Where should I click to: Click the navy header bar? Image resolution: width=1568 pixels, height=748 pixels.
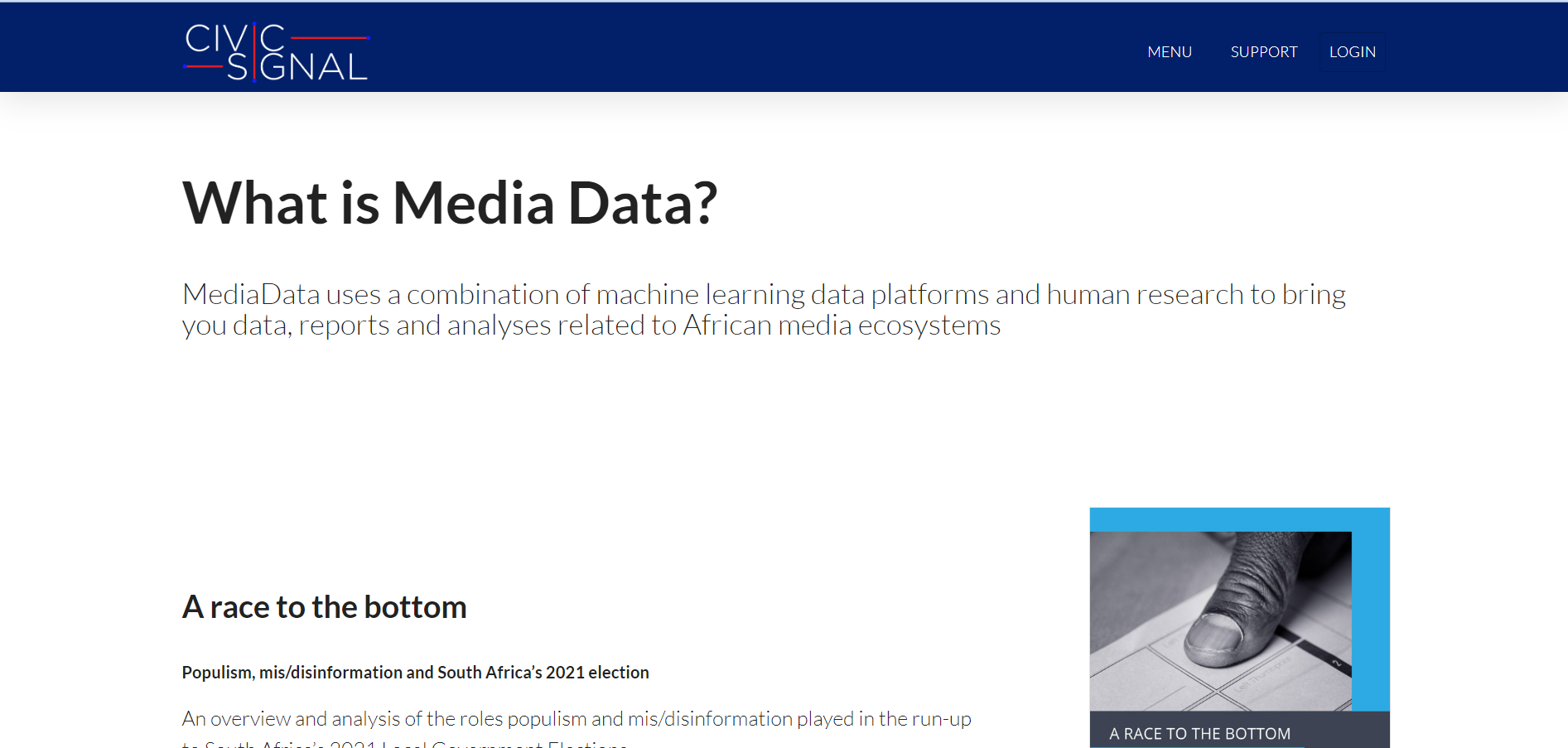pyautogui.click(x=745, y=47)
